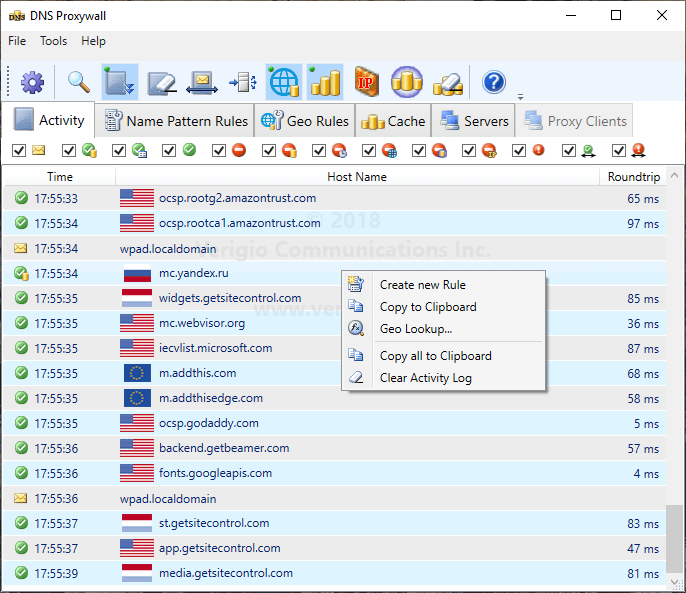This screenshot has height=593, width=686.
Task: Click the green check with coins icon at 17:55:34 mc.yandex.ru
Action: coord(21,274)
